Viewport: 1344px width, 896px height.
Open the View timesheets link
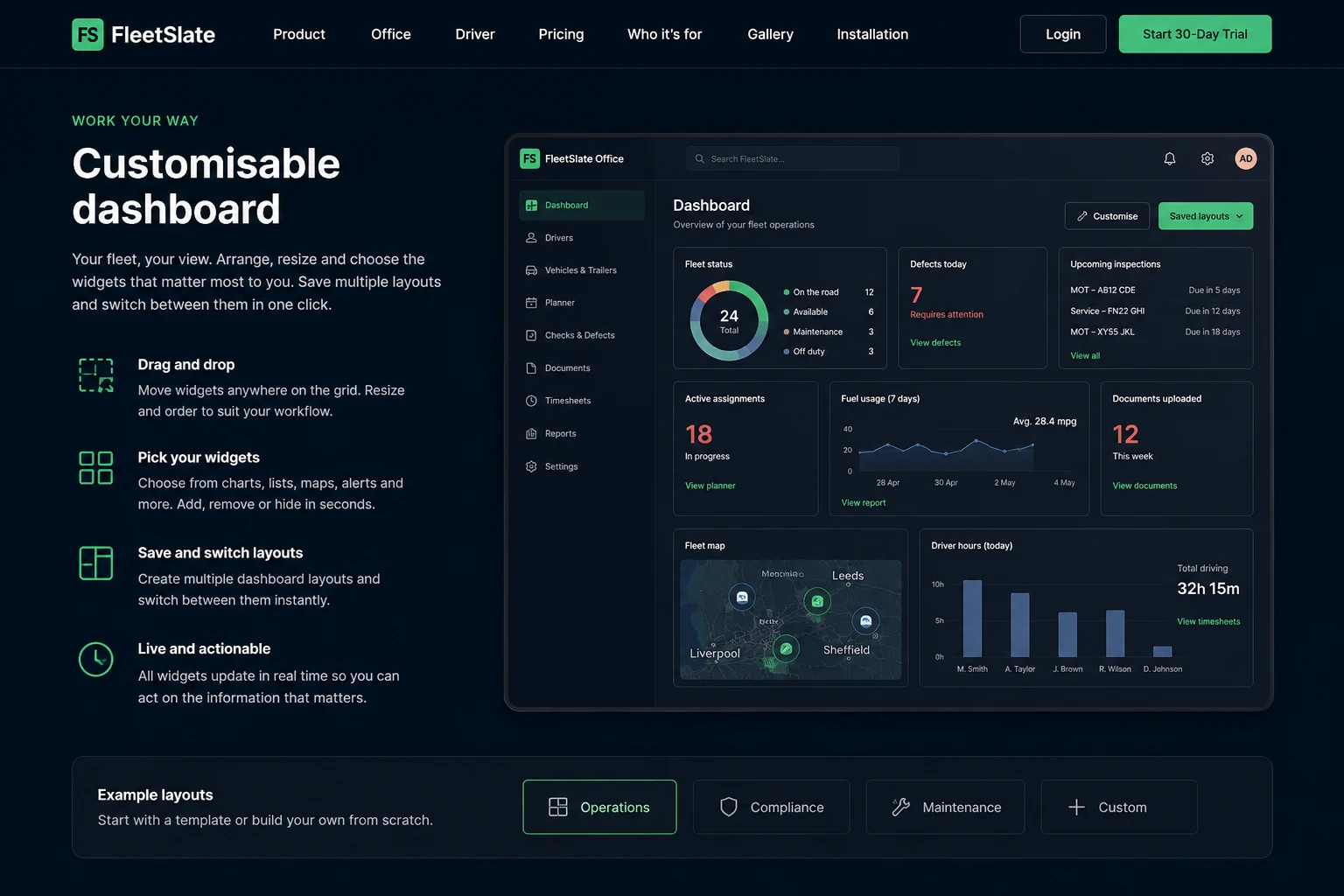click(x=1208, y=621)
